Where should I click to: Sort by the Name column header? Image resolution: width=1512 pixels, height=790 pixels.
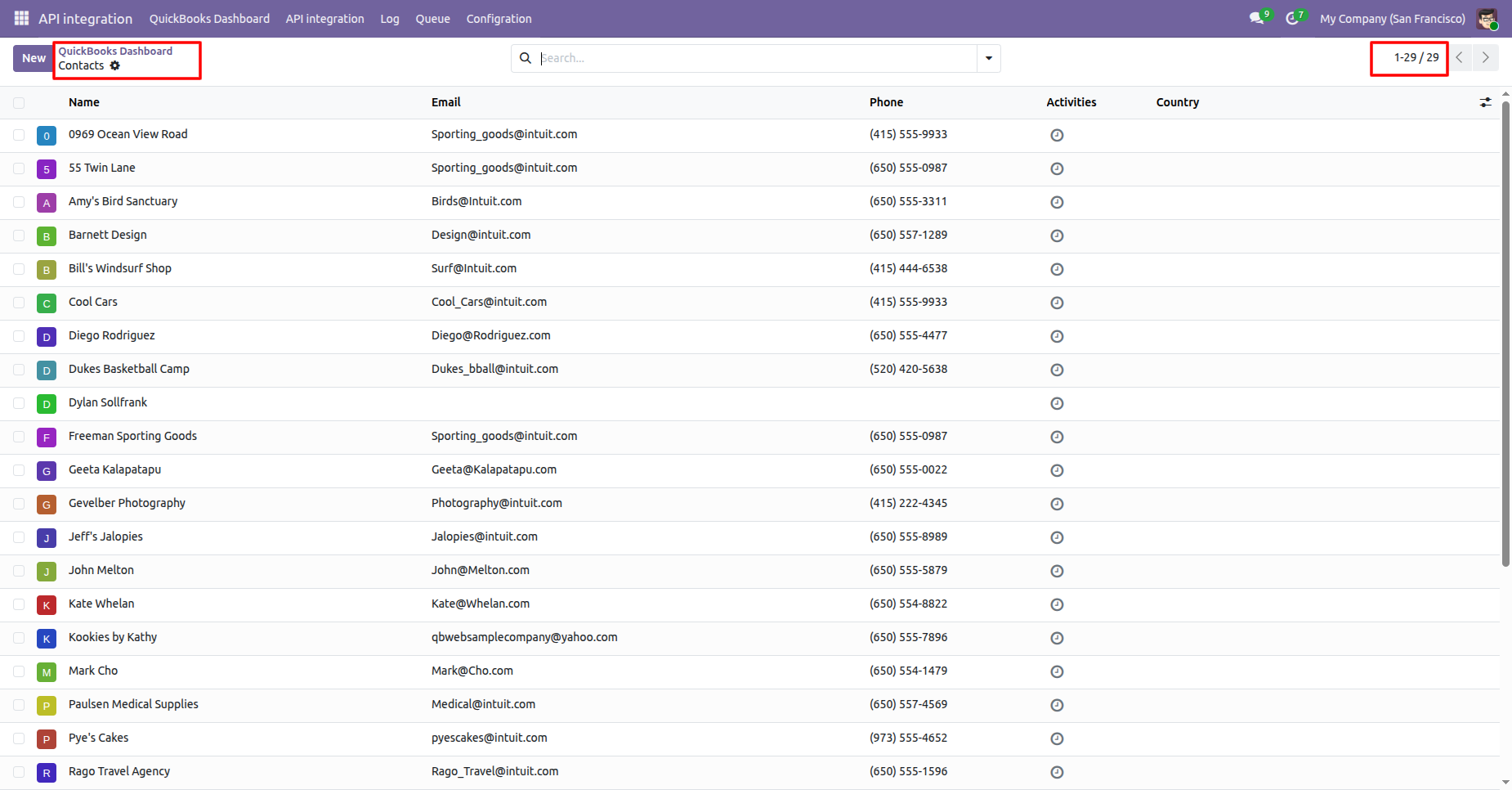[x=84, y=102]
